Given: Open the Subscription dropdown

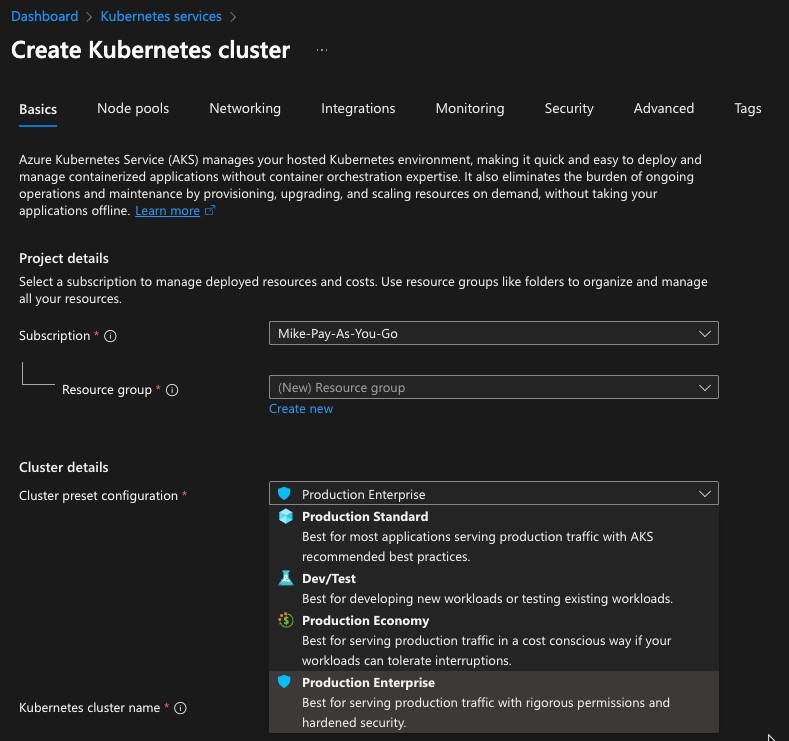Looking at the screenshot, I should (494, 333).
